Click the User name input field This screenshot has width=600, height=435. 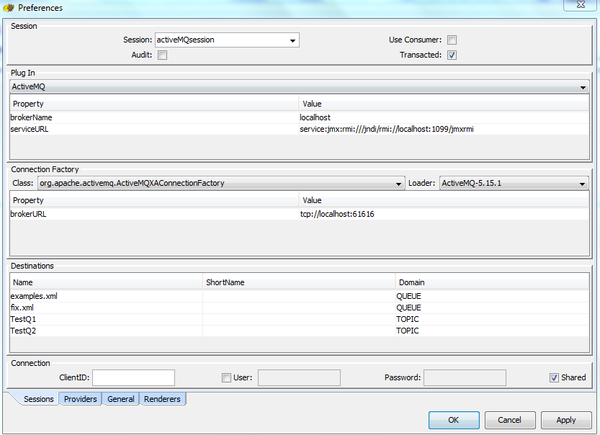[299, 378]
